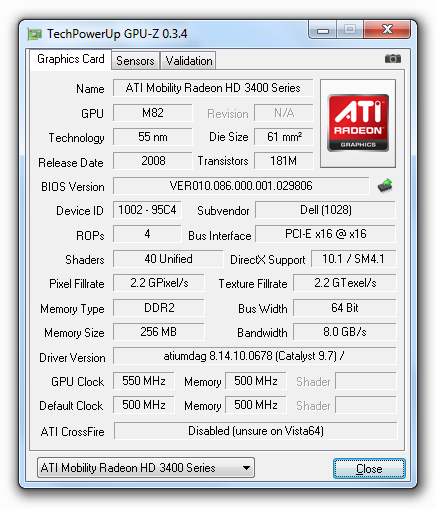Click the DirectX Support value 10.1 / SM4.1
436x509 pixels.
pyautogui.click(x=354, y=259)
